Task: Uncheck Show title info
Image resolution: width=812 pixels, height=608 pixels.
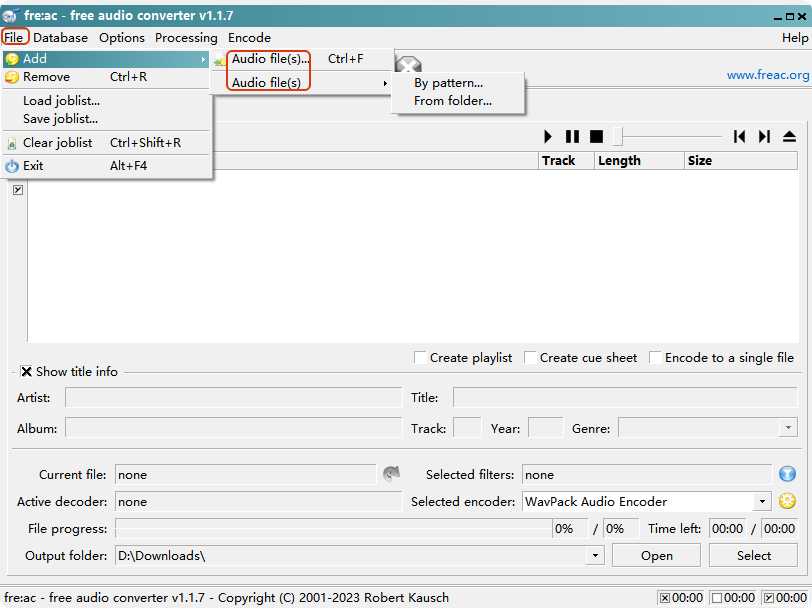Action: click(x=26, y=371)
